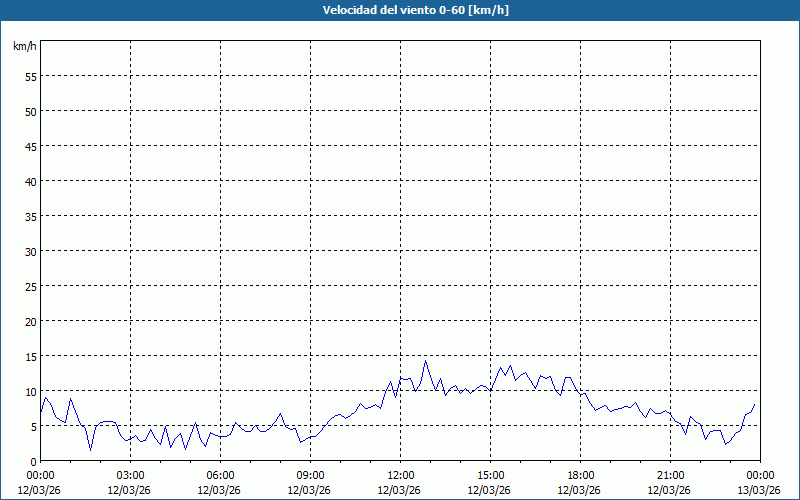This screenshot has width=800, height=500.
Task: Click the 03:00 time label
Action: click(x=130, y=475)
